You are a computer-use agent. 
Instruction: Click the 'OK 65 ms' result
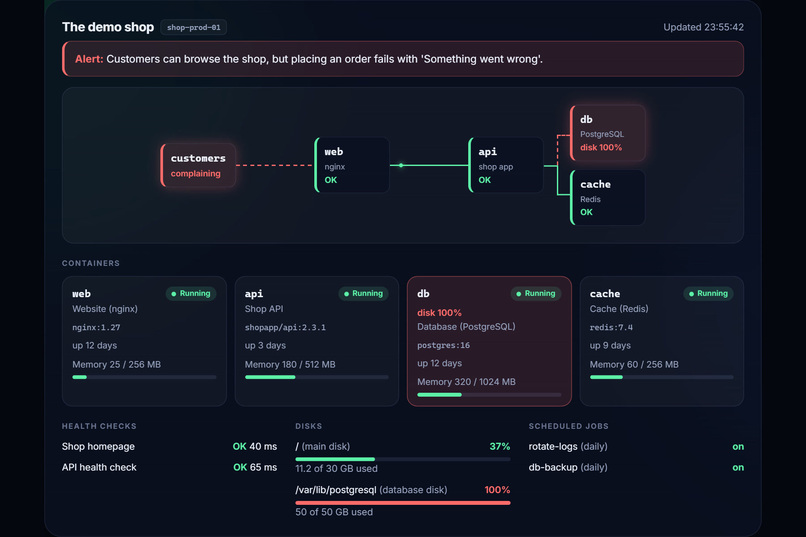[x=255, y=468]
